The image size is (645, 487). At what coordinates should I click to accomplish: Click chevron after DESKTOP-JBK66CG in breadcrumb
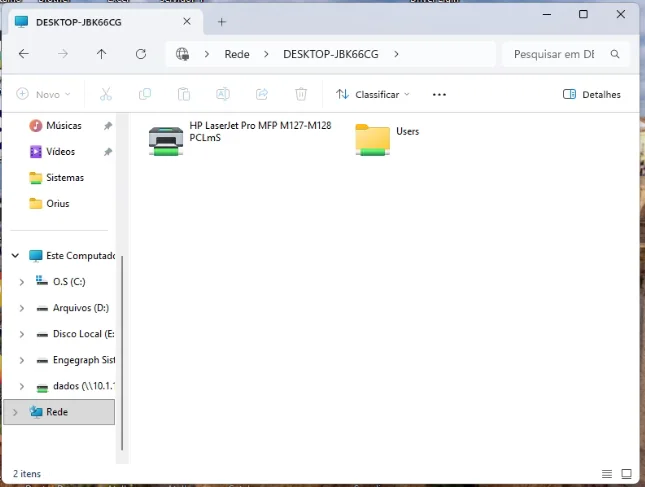pyautogui.click(x=396, y=54)
